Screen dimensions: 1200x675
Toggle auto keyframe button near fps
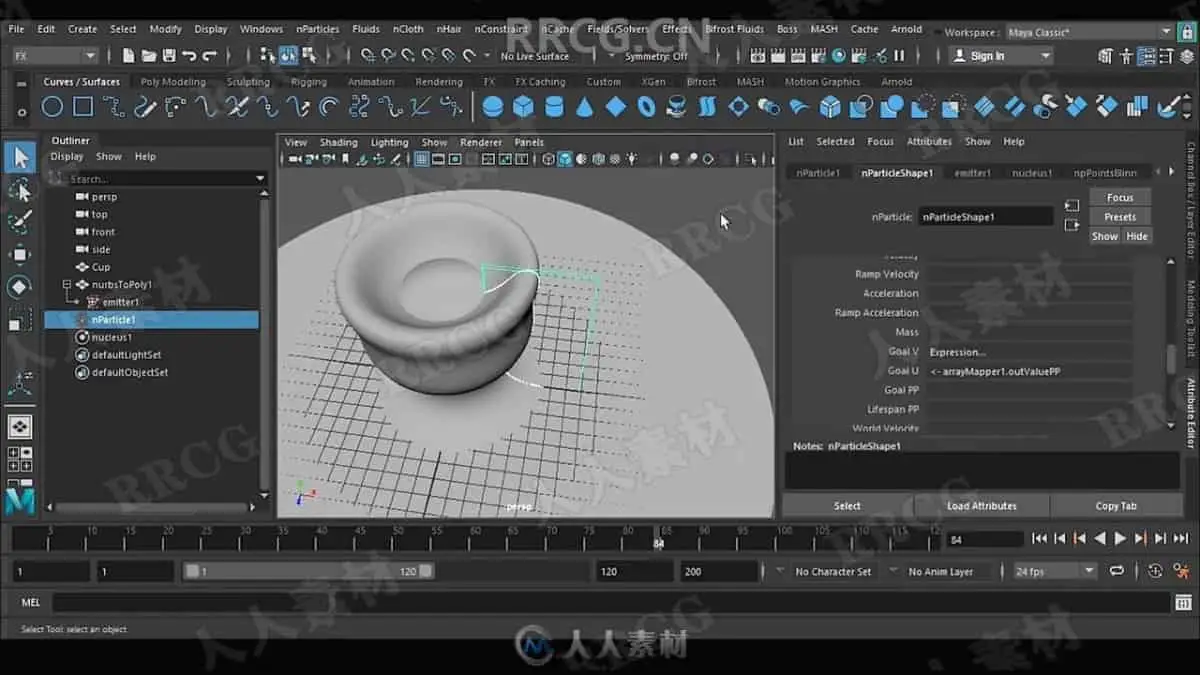click(x=1155, y=571)
